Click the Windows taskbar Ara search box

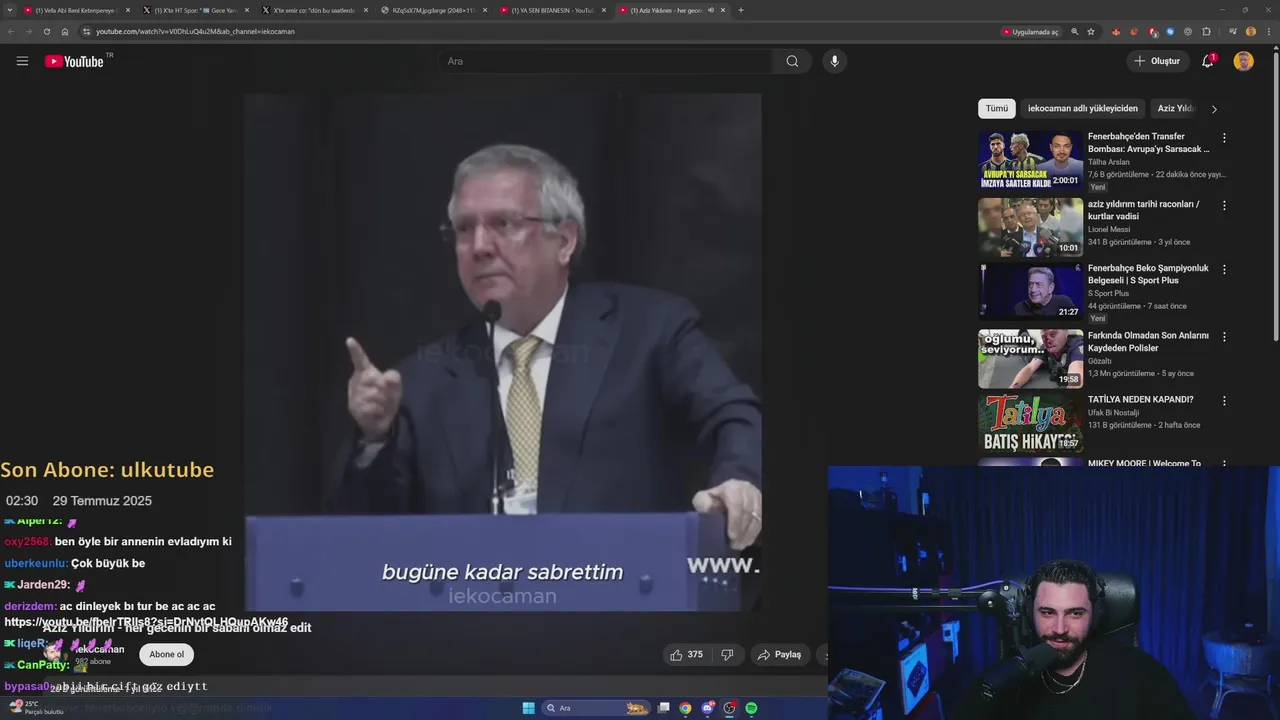597,708
